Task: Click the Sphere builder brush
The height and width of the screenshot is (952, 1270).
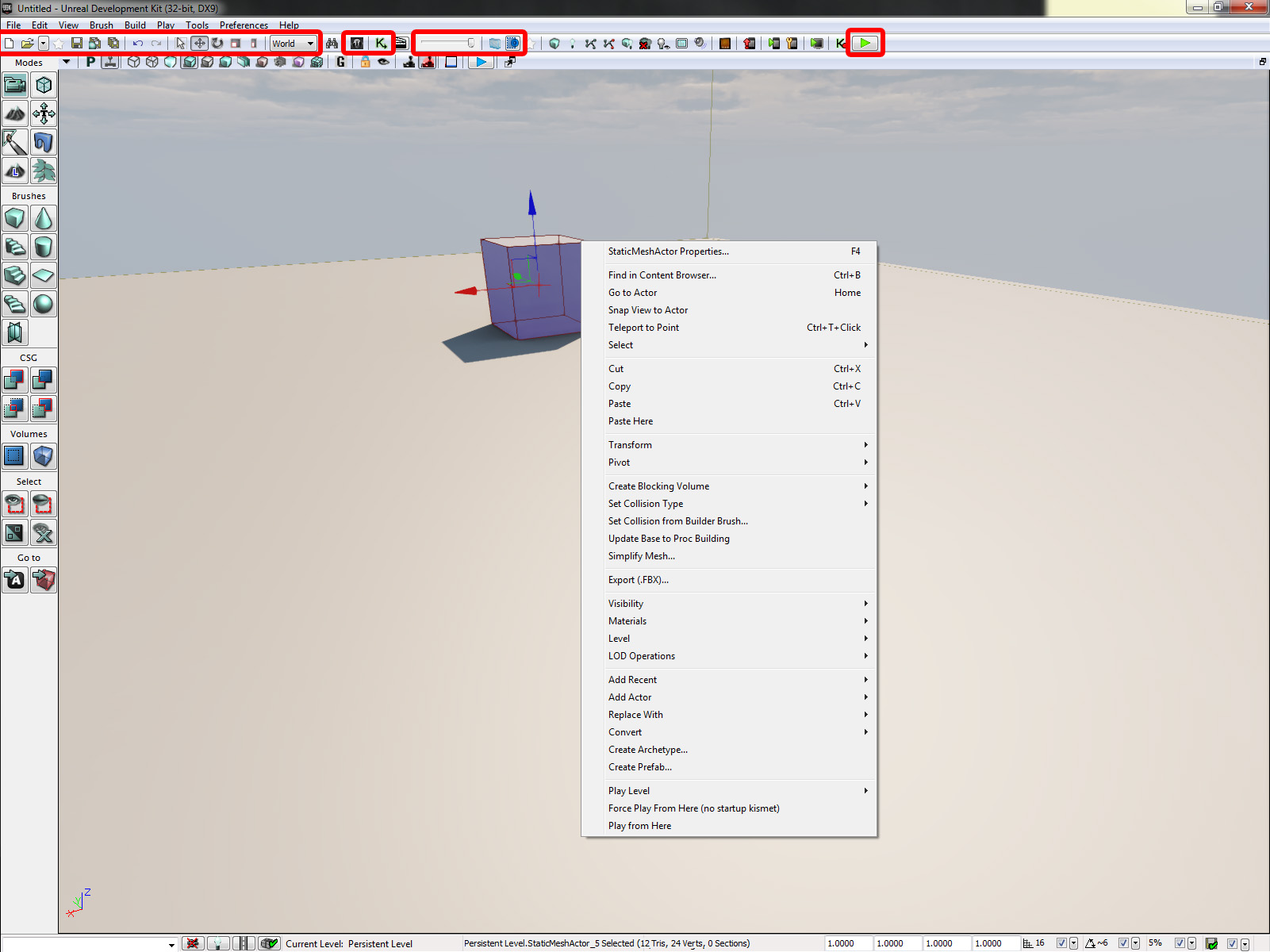Action: [44, 304]
